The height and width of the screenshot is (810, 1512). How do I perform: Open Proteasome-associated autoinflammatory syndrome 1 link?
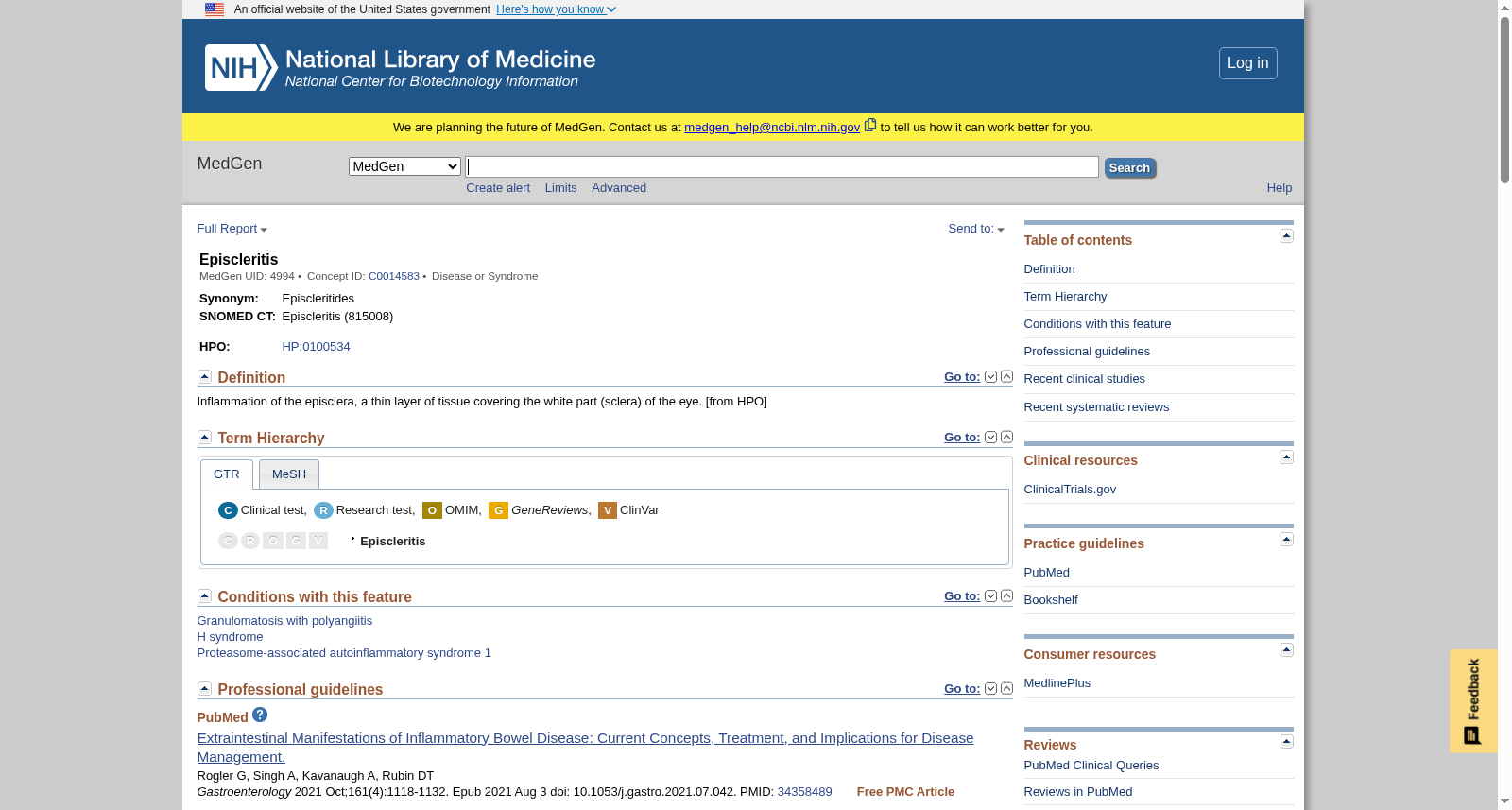tap(344, 653)
